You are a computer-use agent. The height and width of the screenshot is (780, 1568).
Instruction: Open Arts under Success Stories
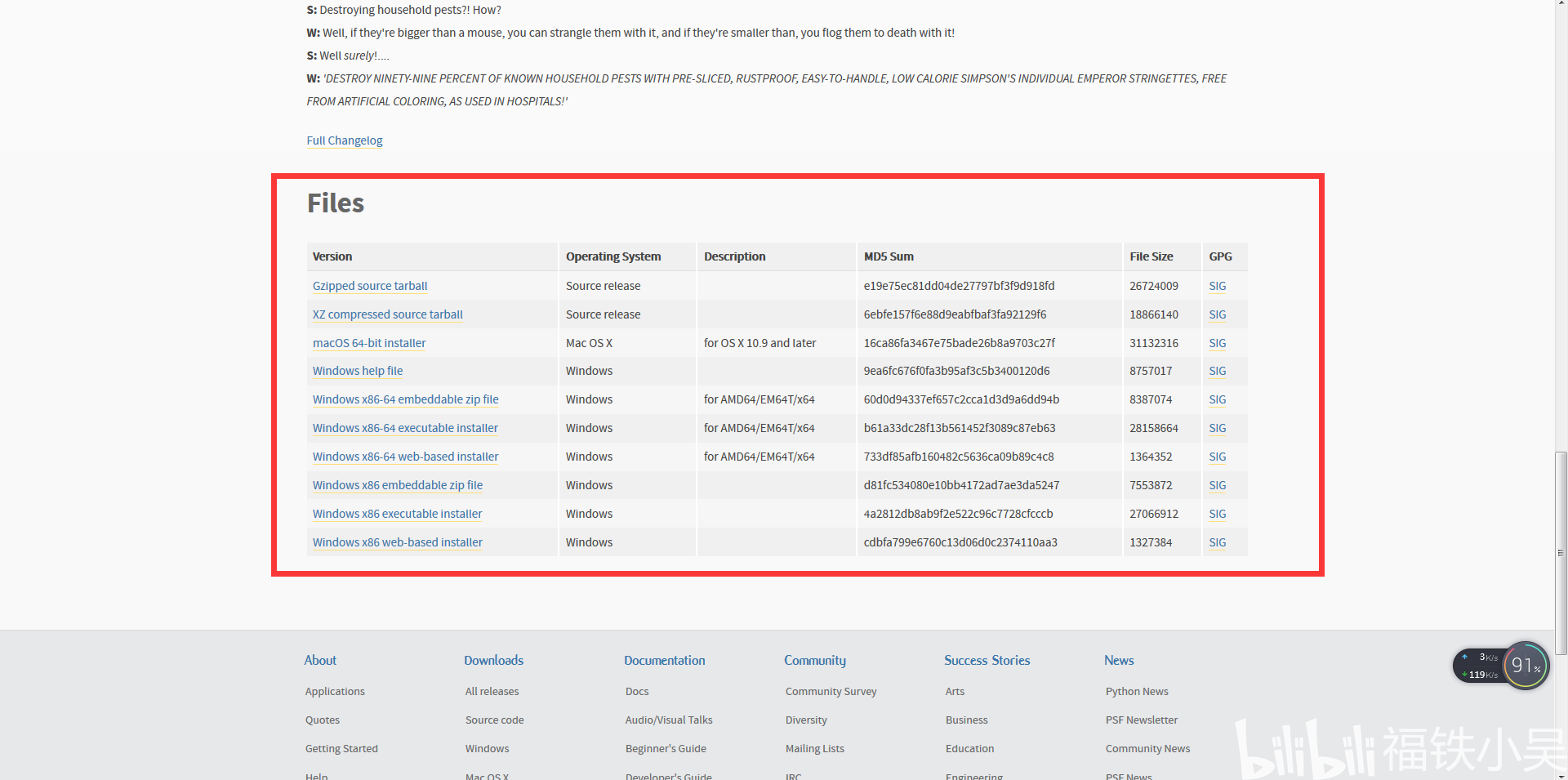tap(955, 691)
